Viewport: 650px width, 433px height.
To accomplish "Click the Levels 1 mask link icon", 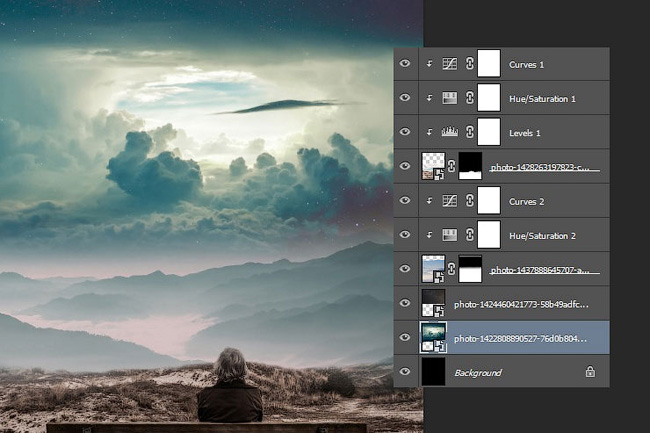I will tap(469, 132).
